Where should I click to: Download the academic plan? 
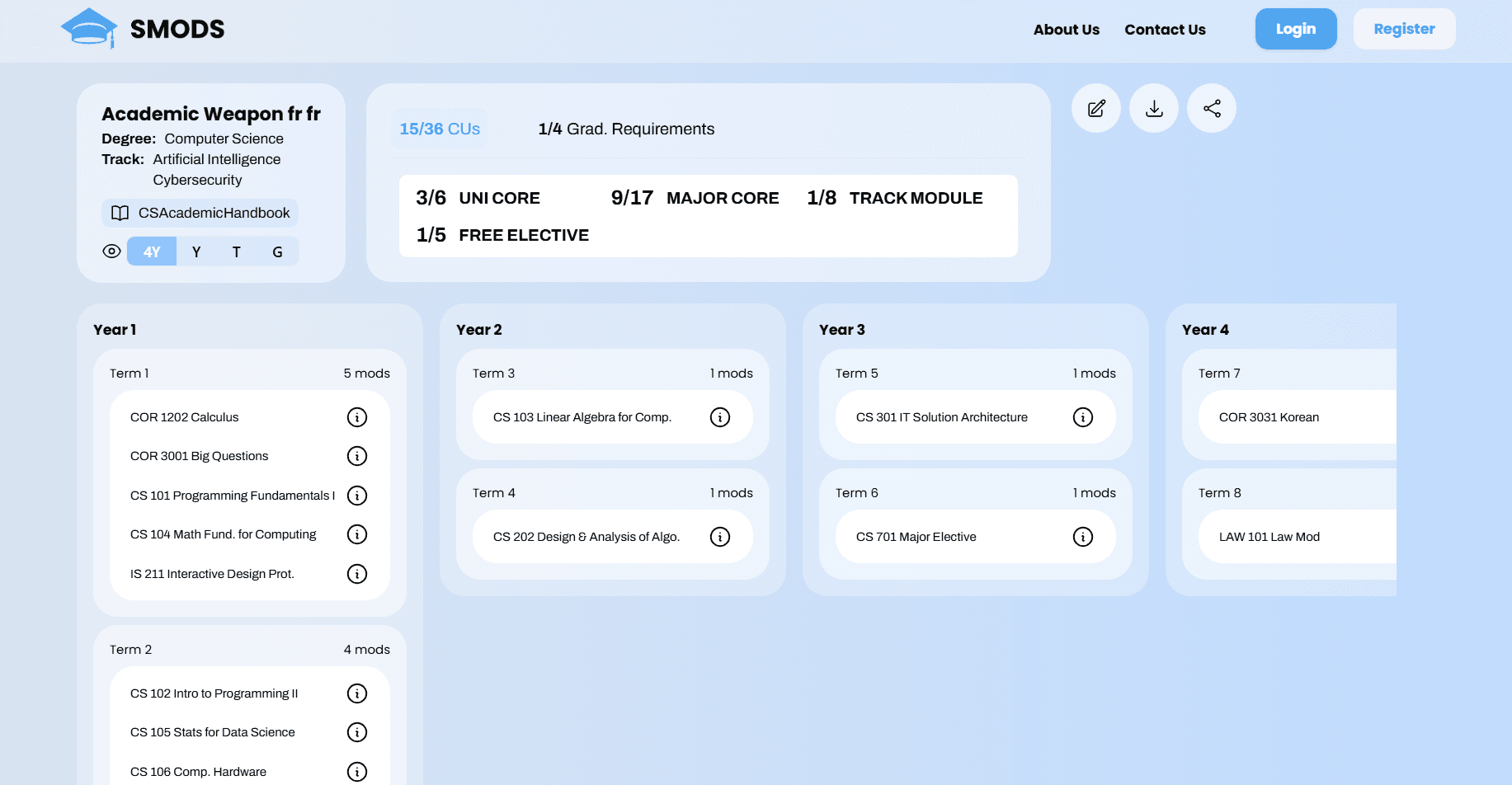1153,108
